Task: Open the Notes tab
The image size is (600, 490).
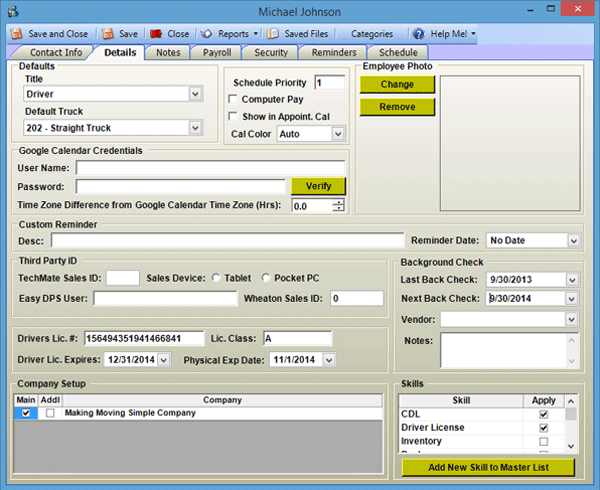Action: click(x=168, y=52)
